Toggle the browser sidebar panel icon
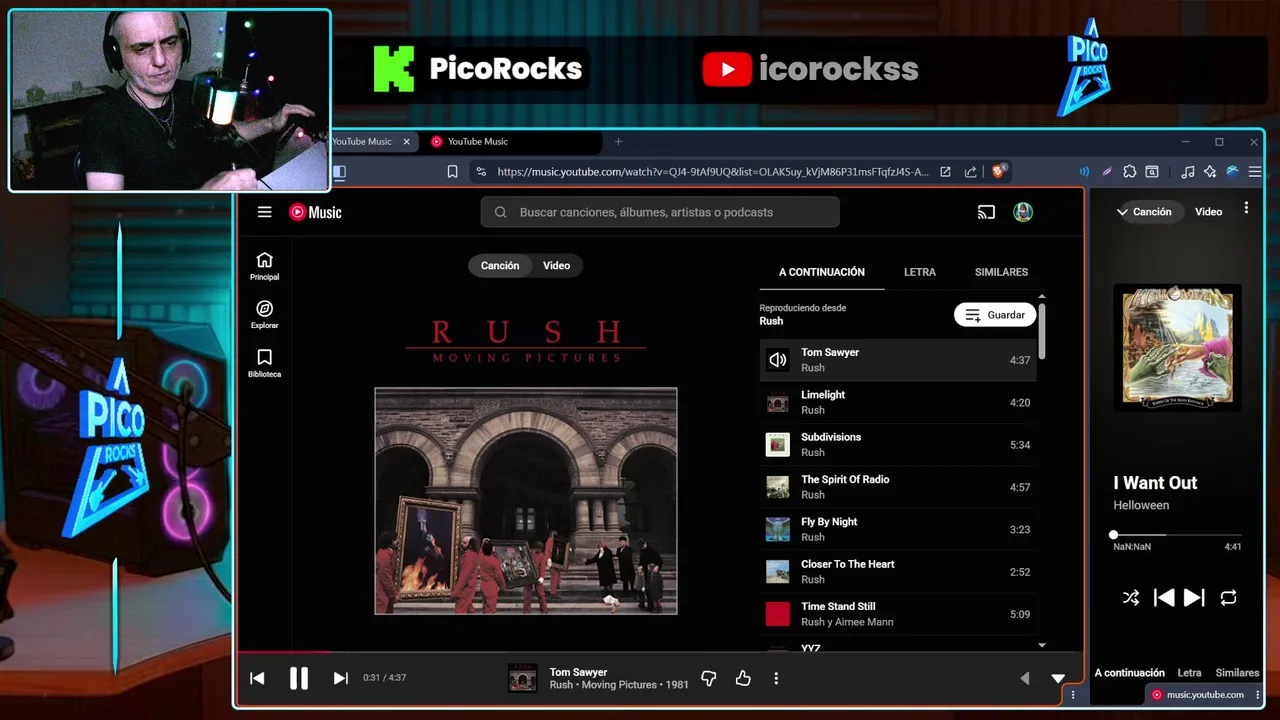The height and width of the screenshot is (720, 1280). (339, 172)
